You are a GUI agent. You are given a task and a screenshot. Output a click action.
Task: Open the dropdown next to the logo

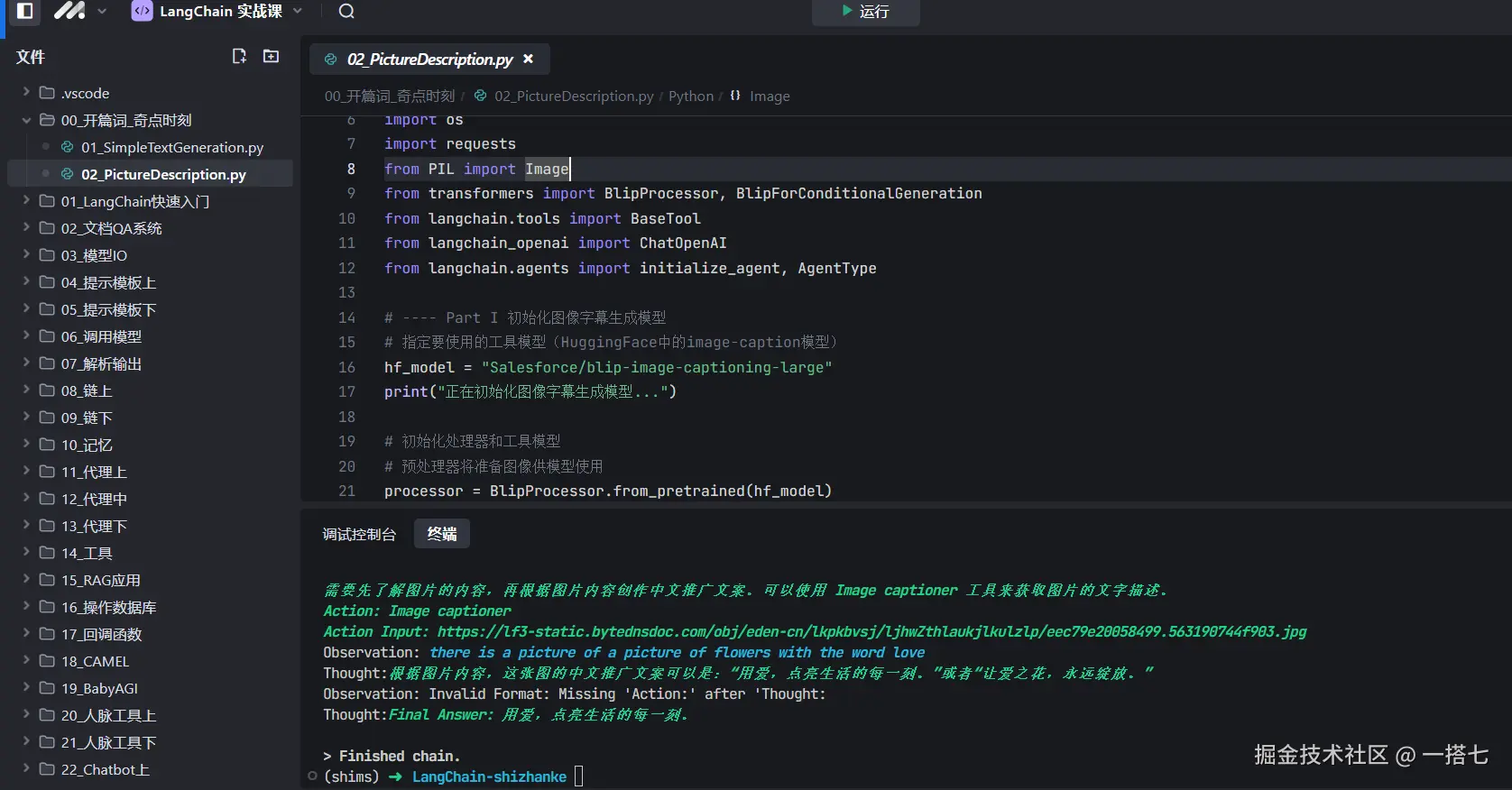coord(102,12)
